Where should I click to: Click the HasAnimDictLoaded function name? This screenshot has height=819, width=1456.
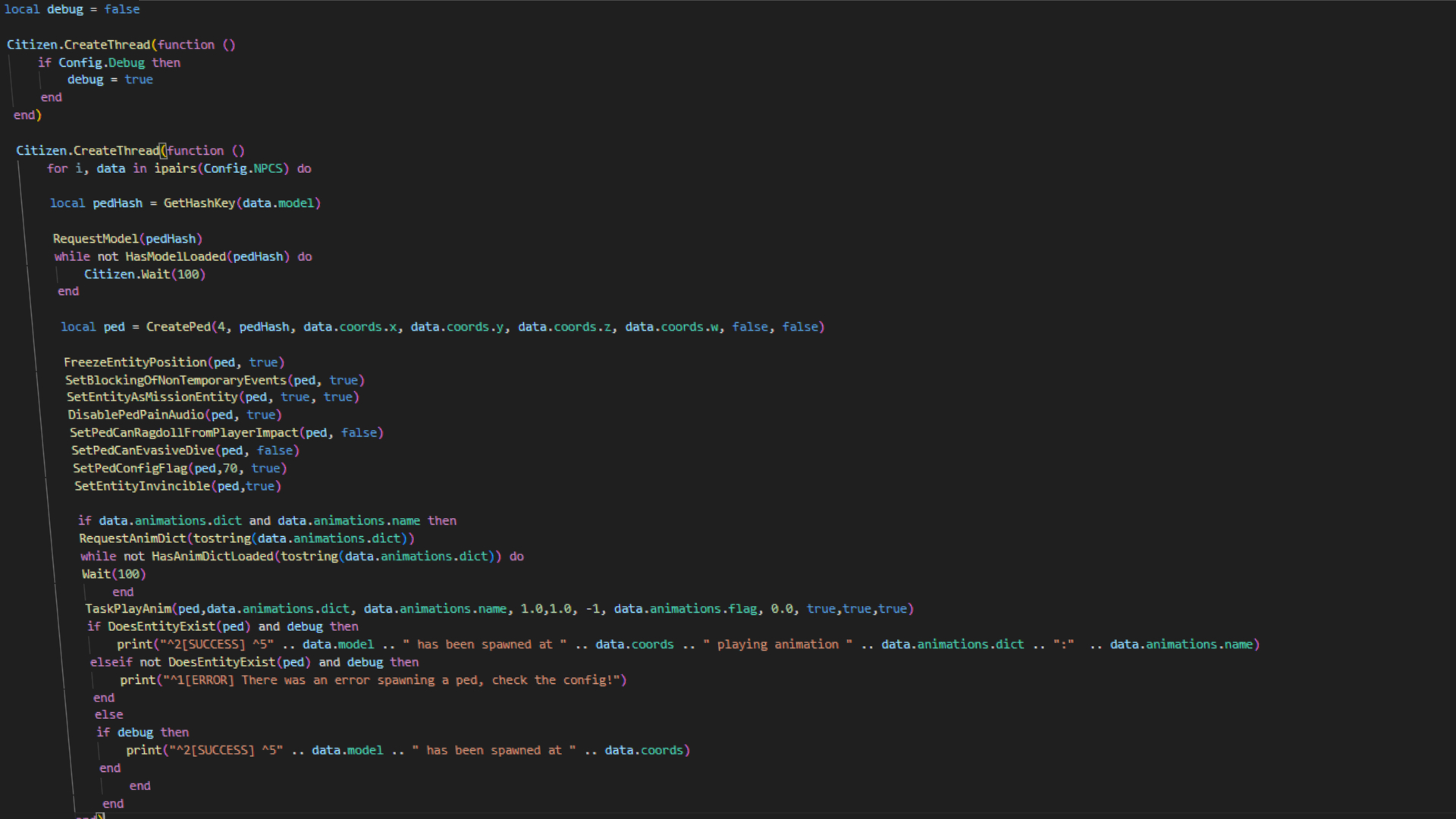(x=212, y=557)
